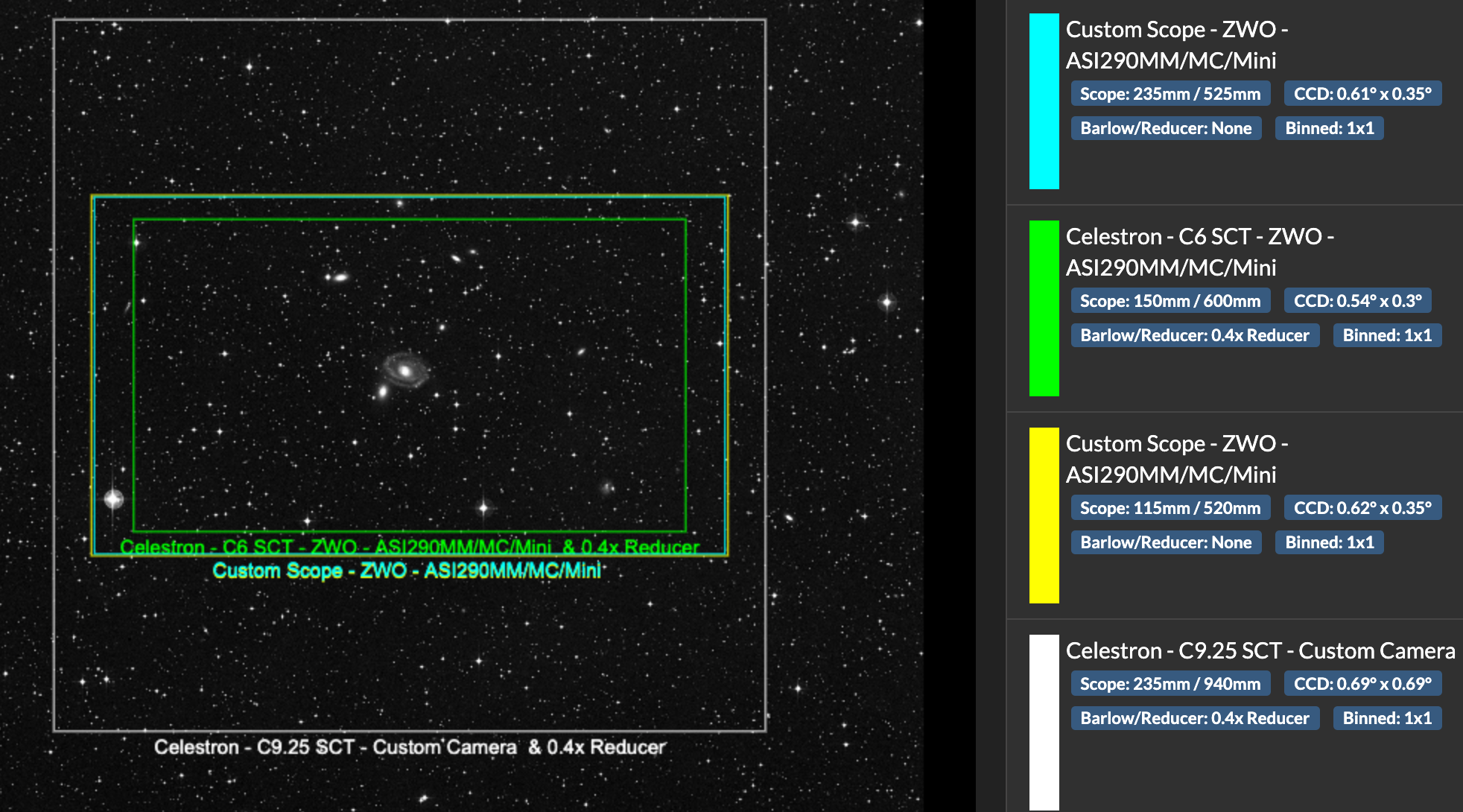Click the yellow color swatch for Custom Scope

click(x=1044, y=516)
